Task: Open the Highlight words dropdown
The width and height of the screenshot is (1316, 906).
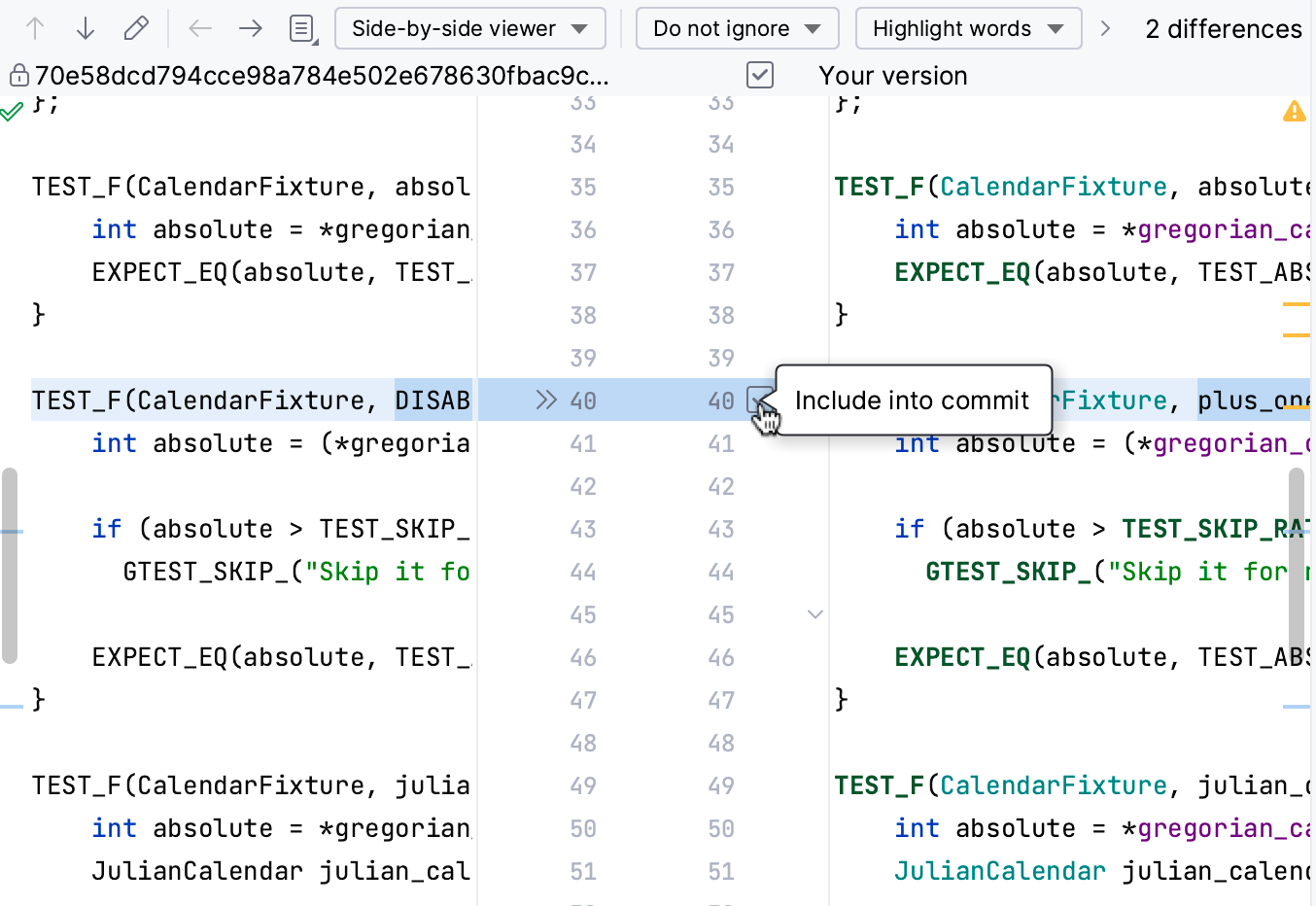Action: click(x=967, y=28)
